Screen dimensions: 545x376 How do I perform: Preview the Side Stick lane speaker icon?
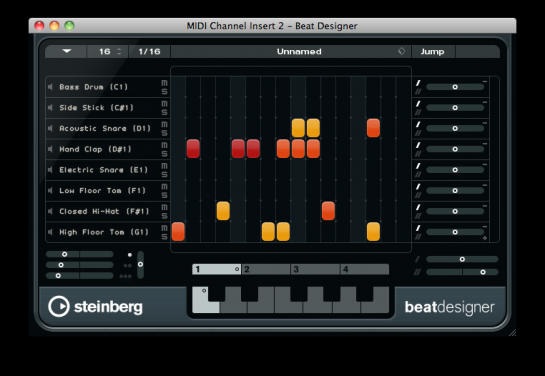pyautogui.click(x=50, y=108)
